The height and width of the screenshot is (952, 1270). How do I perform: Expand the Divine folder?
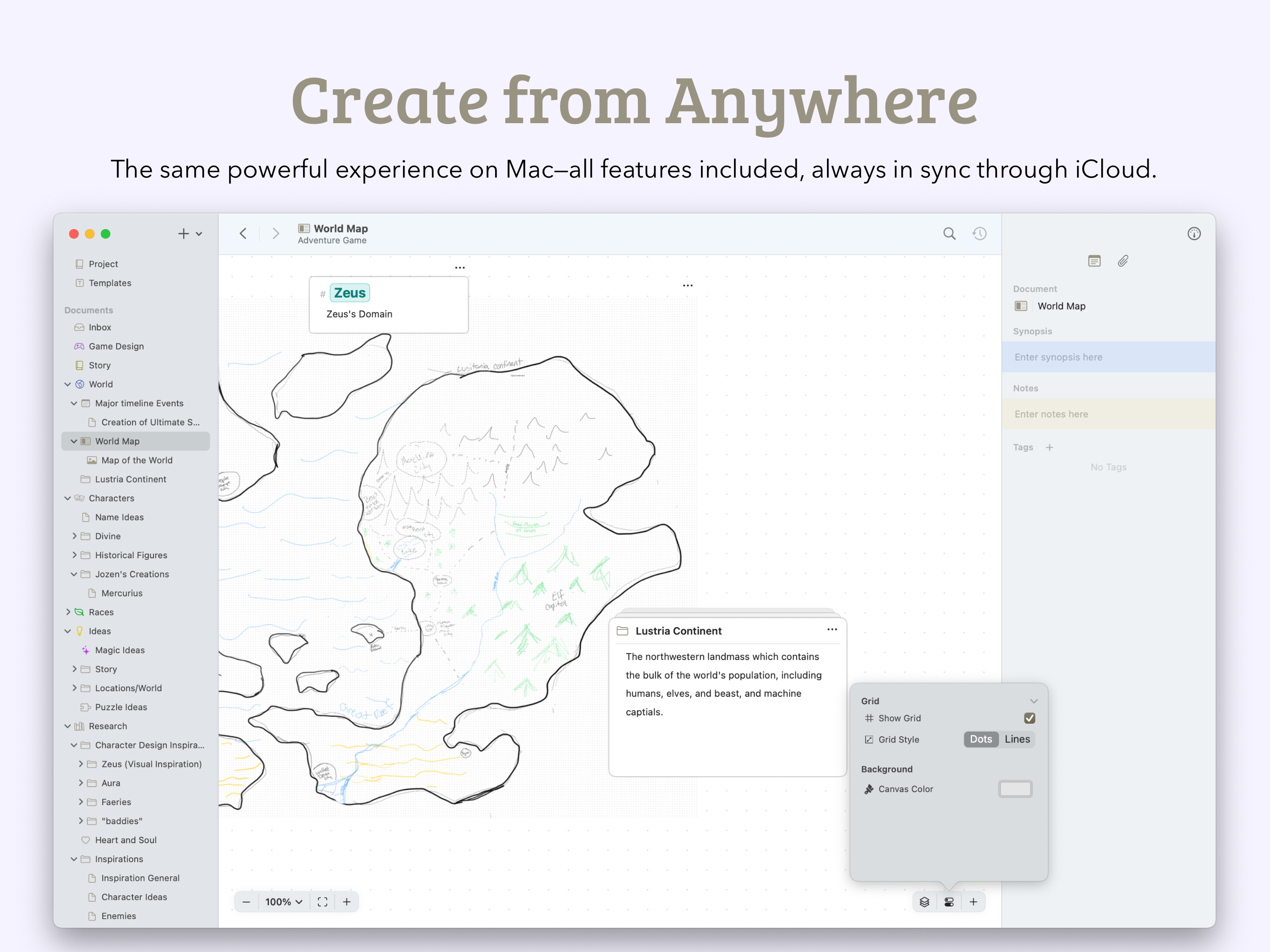click(74, 536)
